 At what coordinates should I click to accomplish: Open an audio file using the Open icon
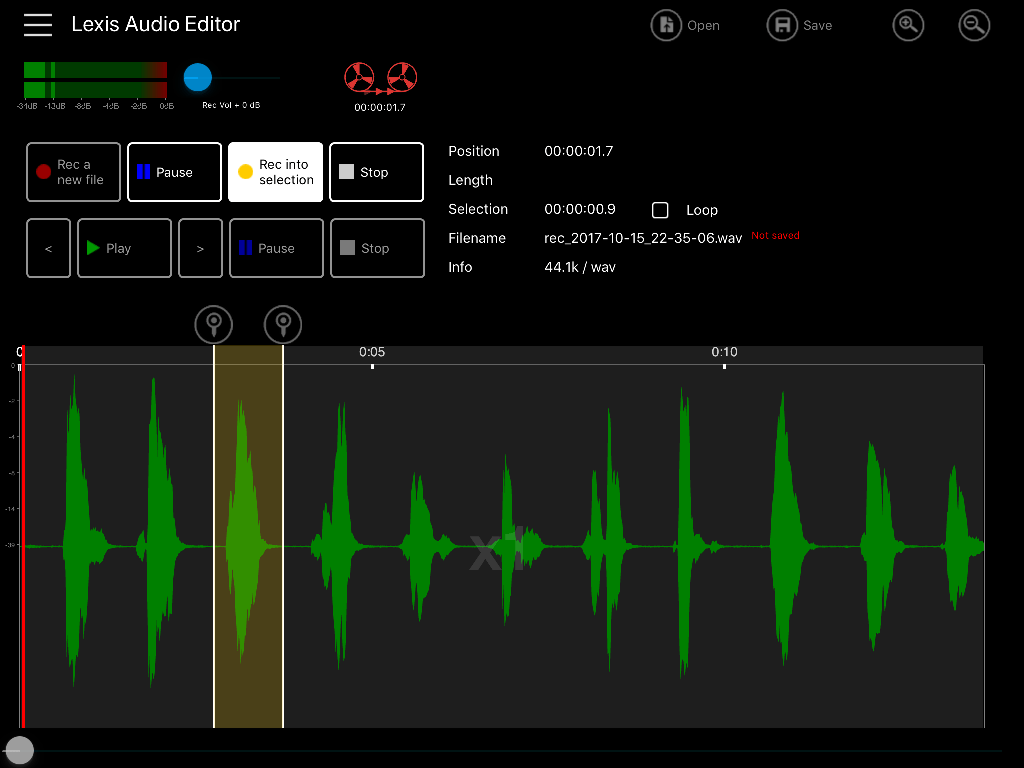pos(666,25)
